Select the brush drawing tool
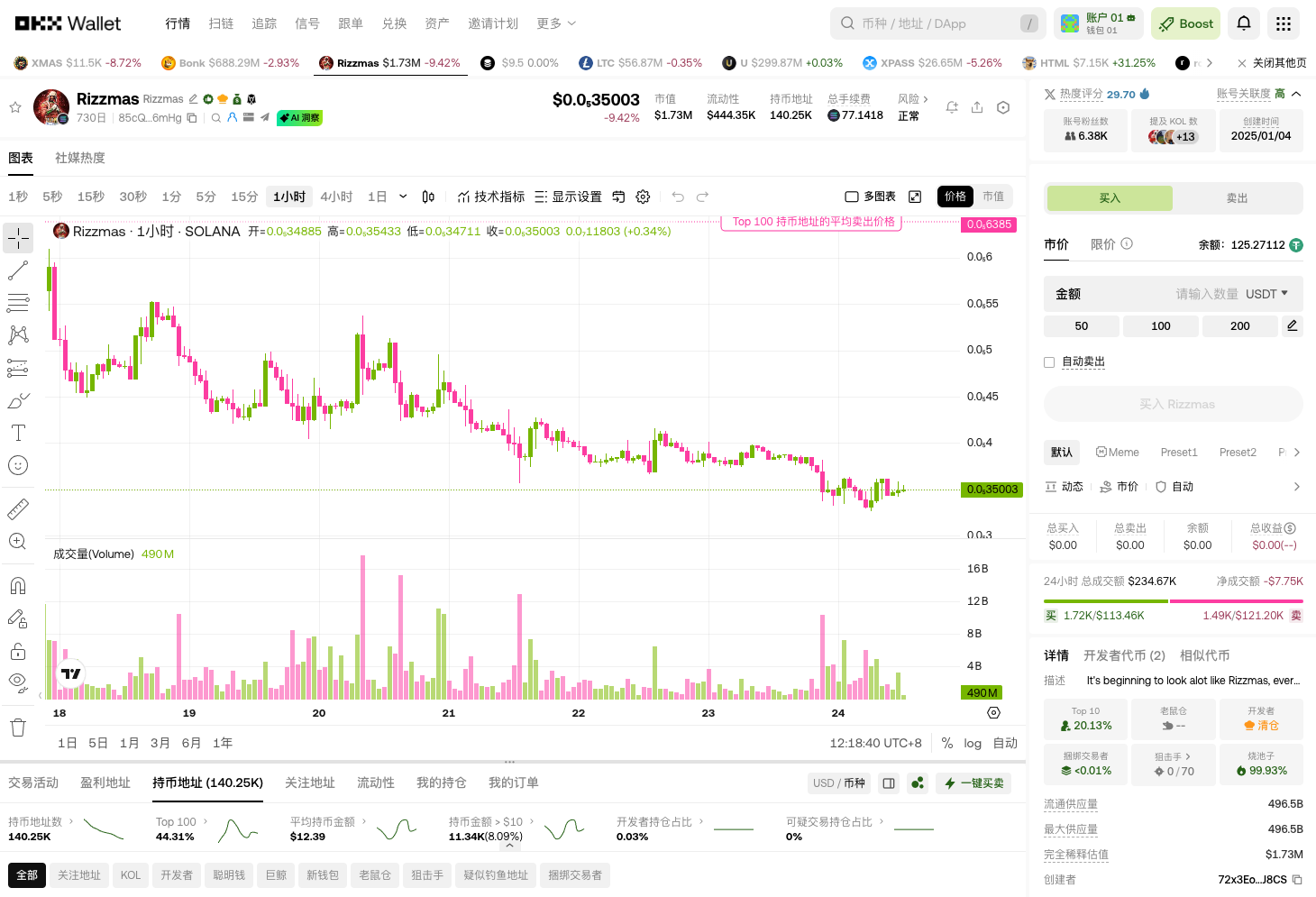Image resolution: width=1316 pixels, height=897 pixels. (x=18, y=400)
